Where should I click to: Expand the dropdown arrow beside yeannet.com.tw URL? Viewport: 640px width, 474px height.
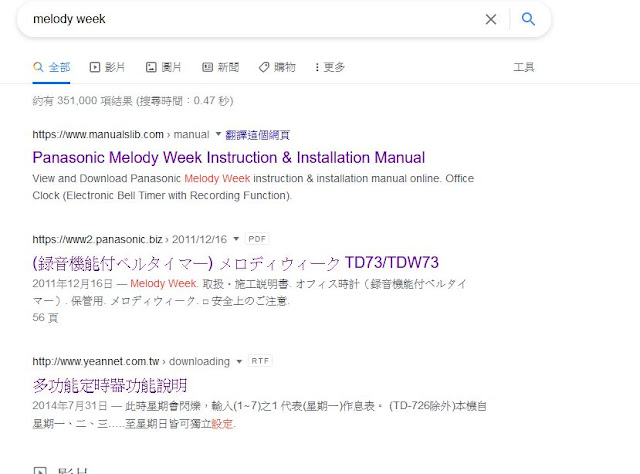point(239,361)
